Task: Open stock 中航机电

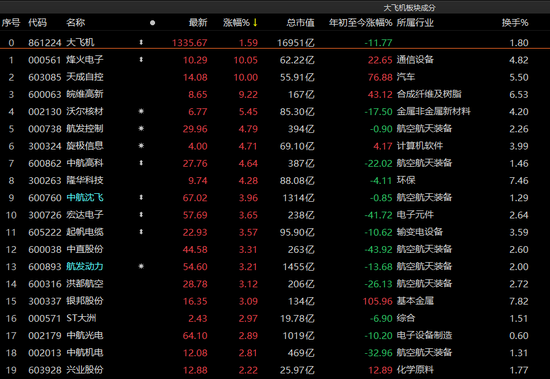Action: (x=85, y=352)
